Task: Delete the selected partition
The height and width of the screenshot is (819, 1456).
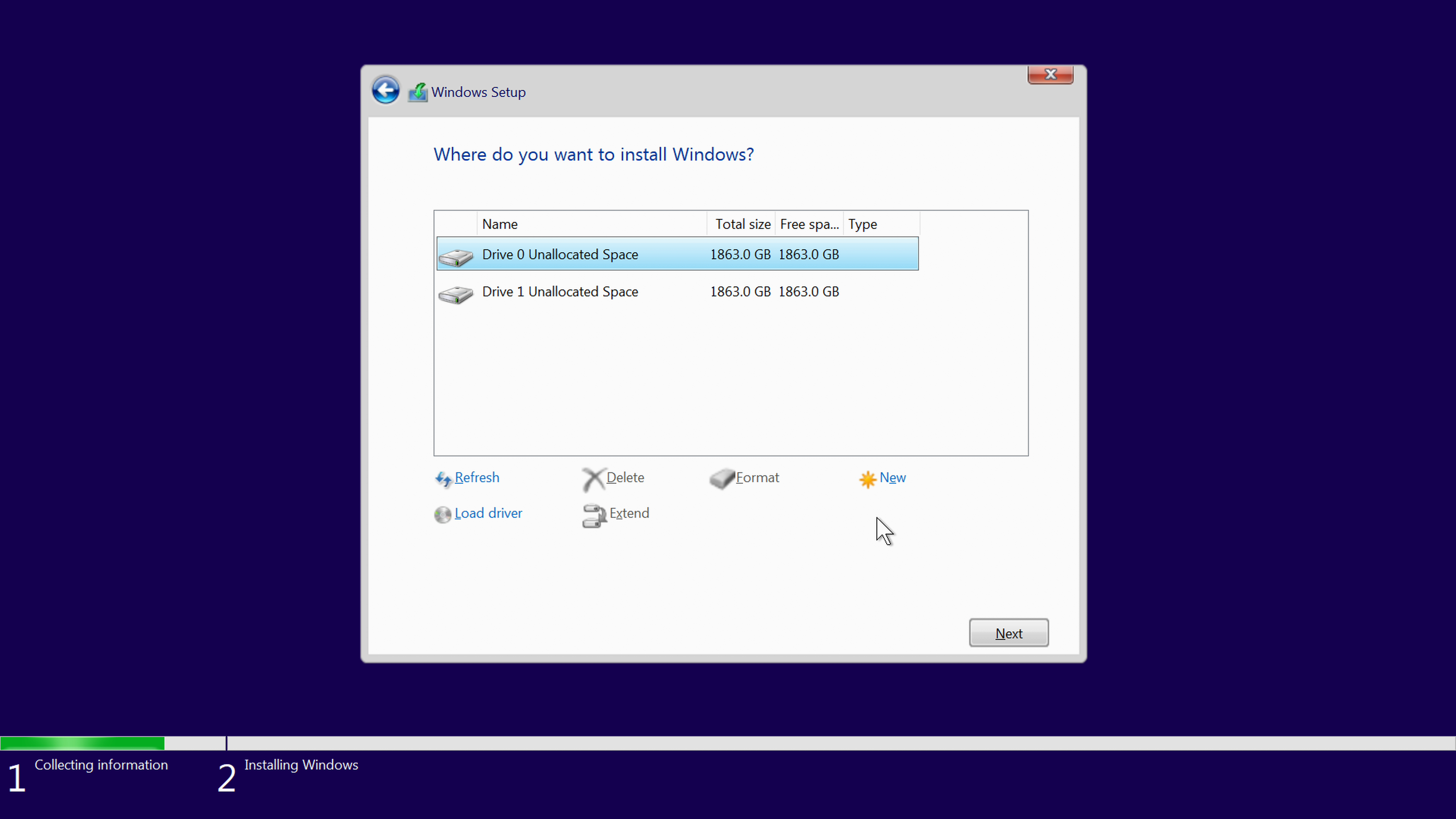Action: coord(624,478)
